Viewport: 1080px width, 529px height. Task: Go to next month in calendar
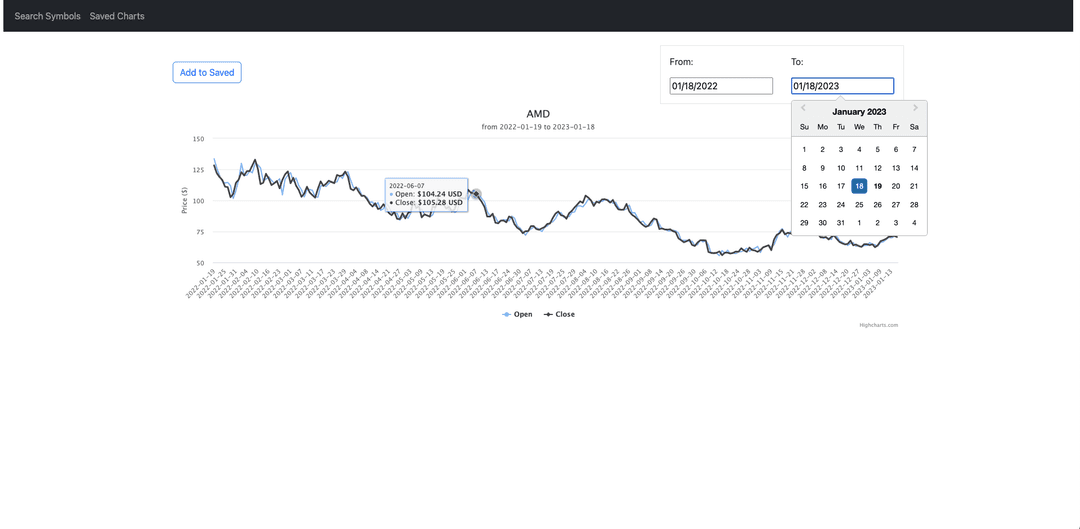915,108
